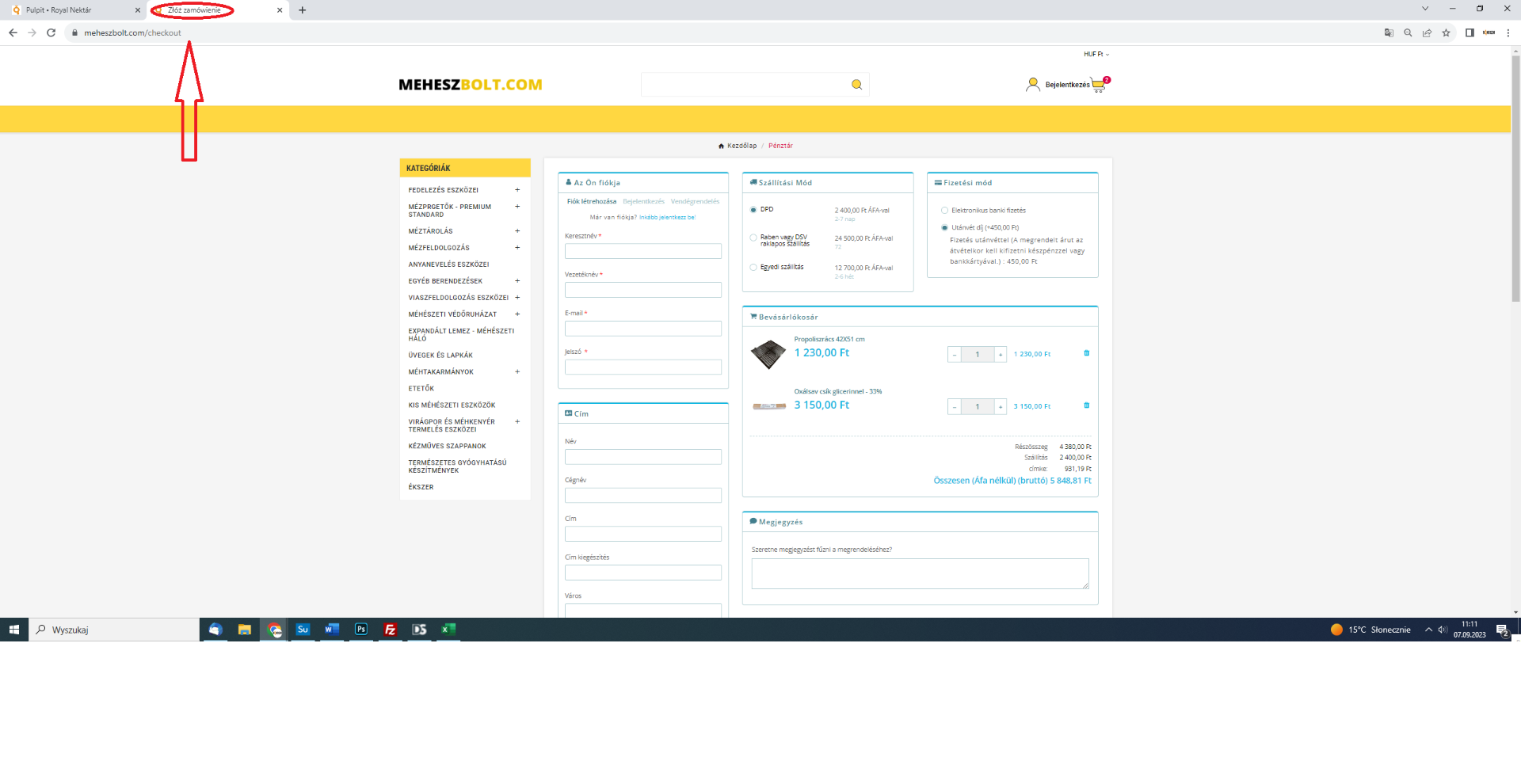1521x784 pixels.
Task: Expand the Méhtakarmányok category
Action: 517,372
